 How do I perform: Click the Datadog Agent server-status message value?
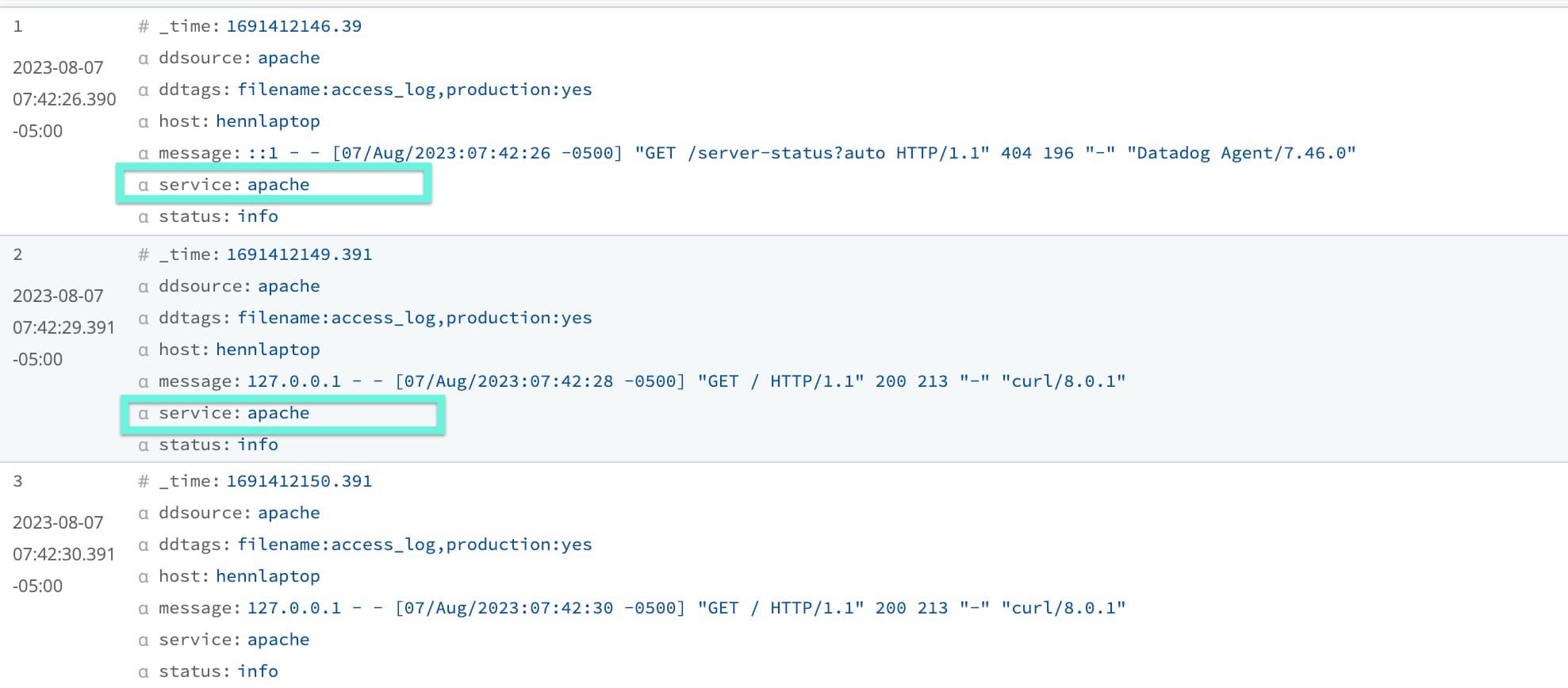tap(801, 153)
